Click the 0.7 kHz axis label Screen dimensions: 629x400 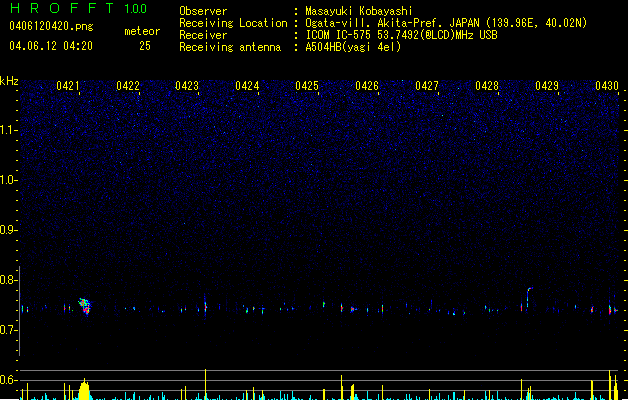8,330
